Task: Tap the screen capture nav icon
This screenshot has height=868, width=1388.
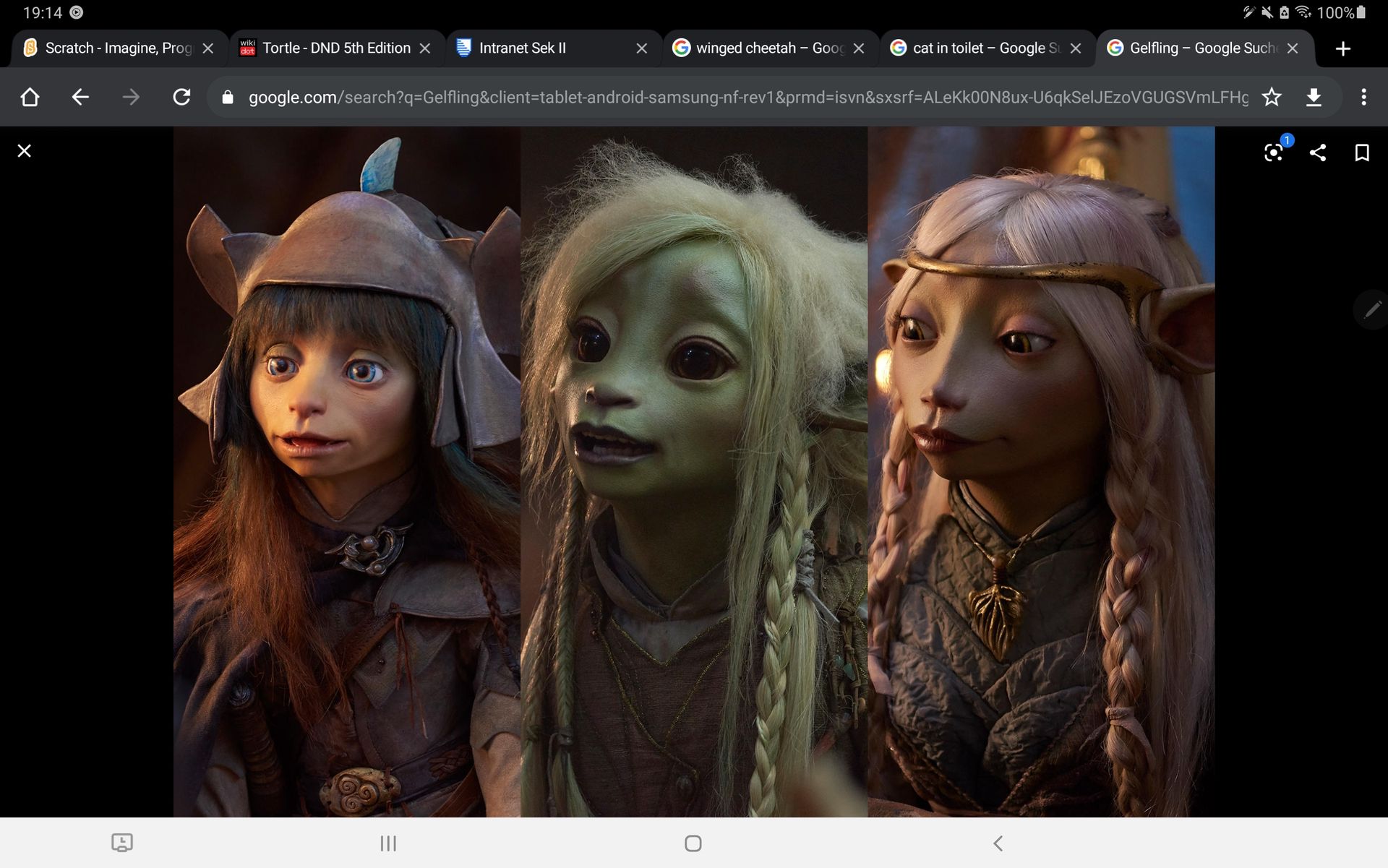Action: (x=122, y=843)
